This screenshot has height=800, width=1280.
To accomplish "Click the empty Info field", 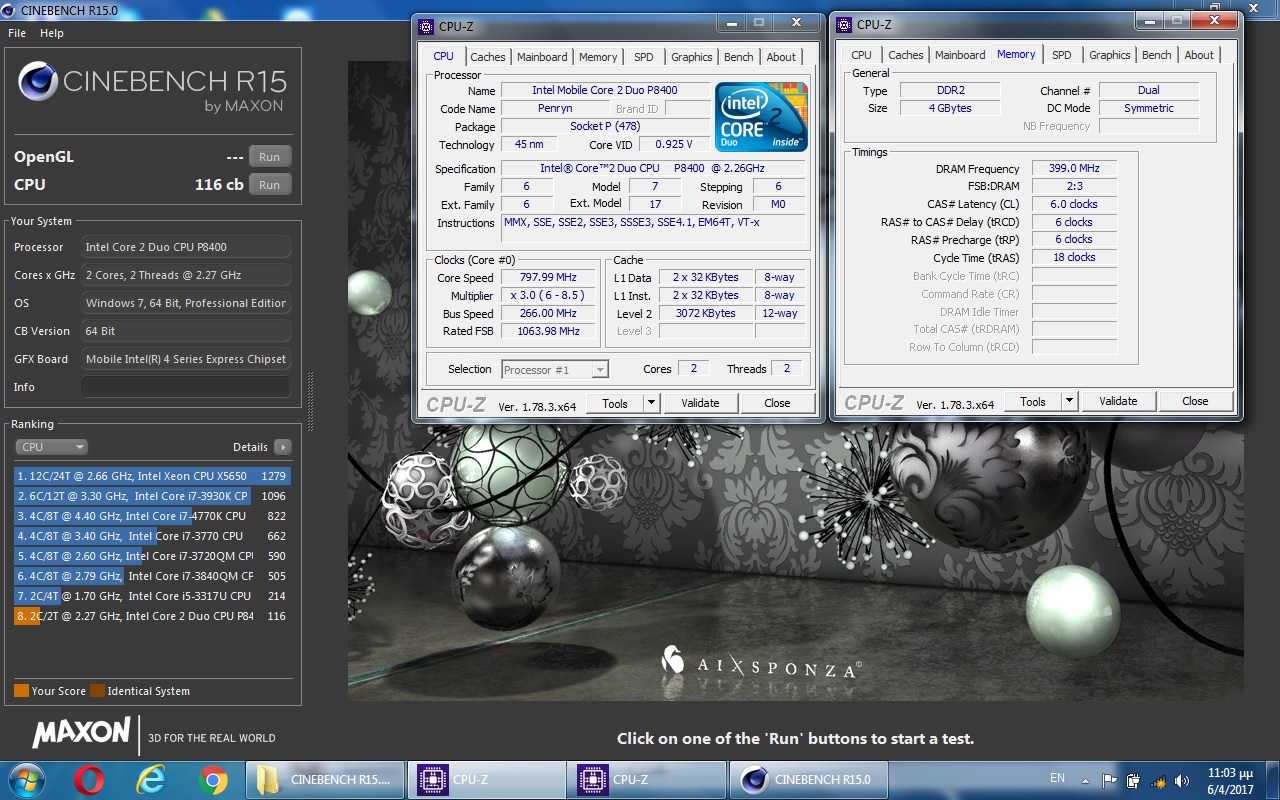I will (186, 387).
